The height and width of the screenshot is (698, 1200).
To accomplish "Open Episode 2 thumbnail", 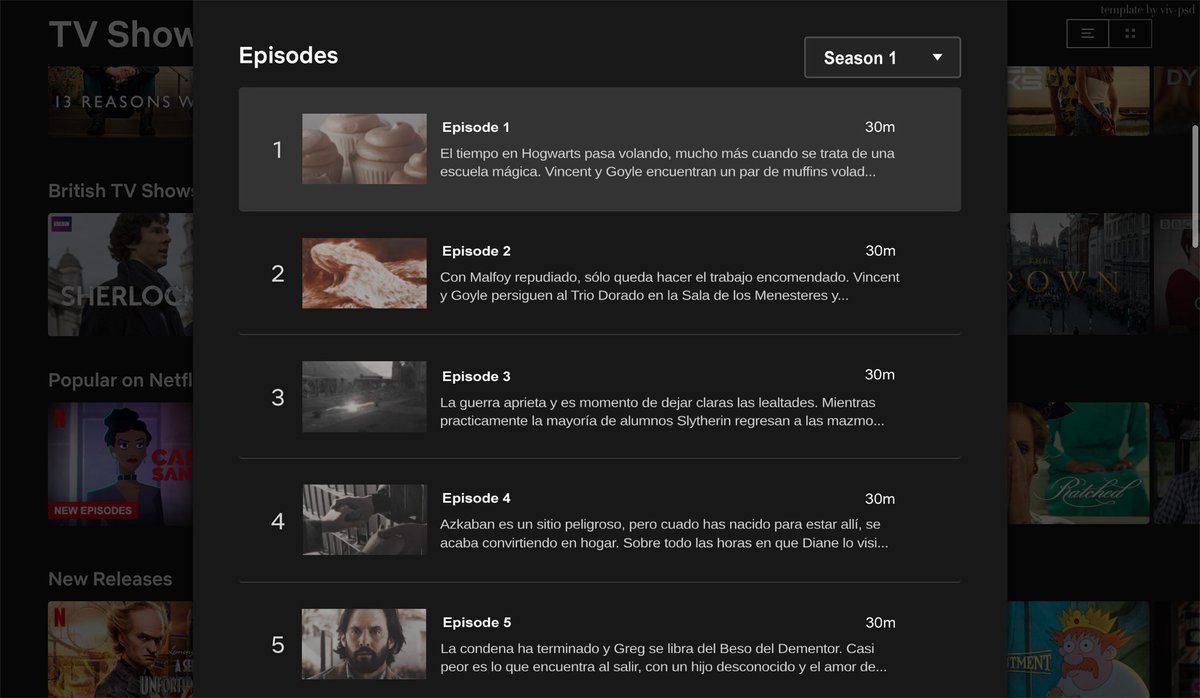I will [x=364, y=273].
